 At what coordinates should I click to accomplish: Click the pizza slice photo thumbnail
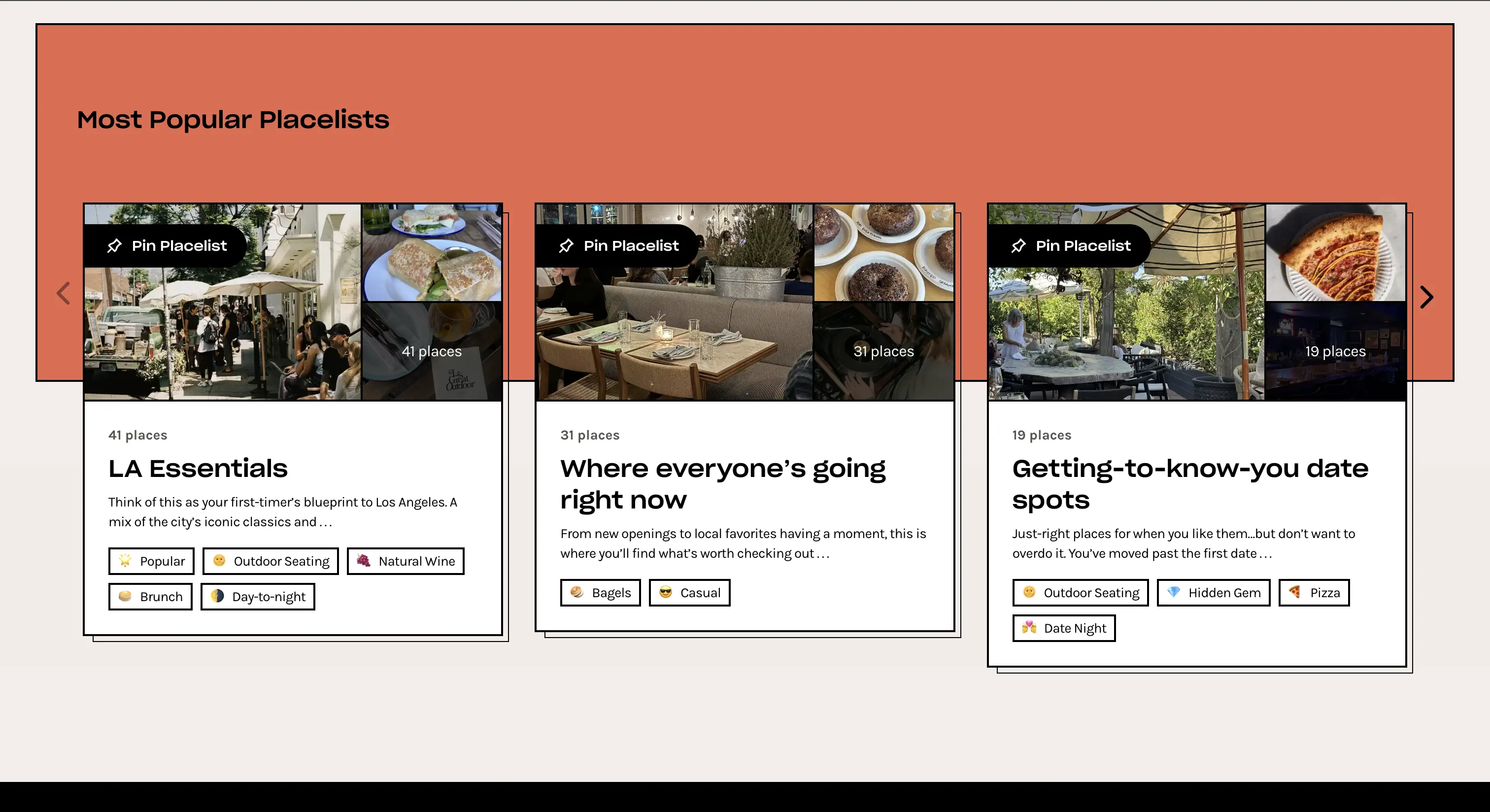[1336, 253]
